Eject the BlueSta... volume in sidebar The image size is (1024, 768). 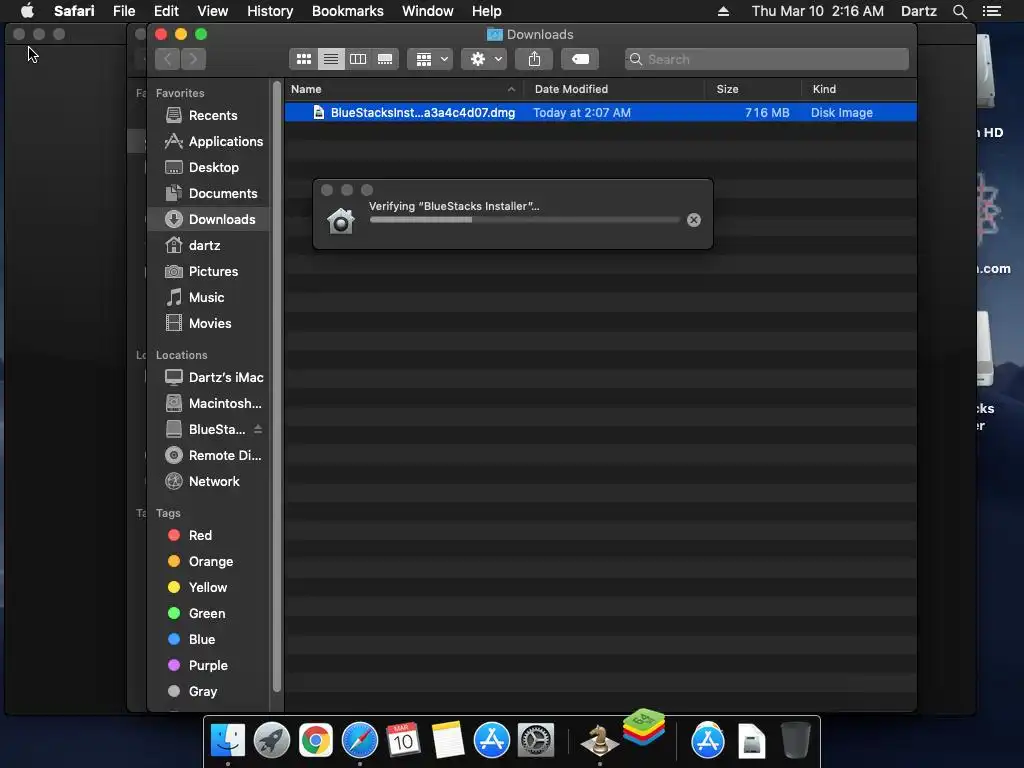(x=258, y=429)
